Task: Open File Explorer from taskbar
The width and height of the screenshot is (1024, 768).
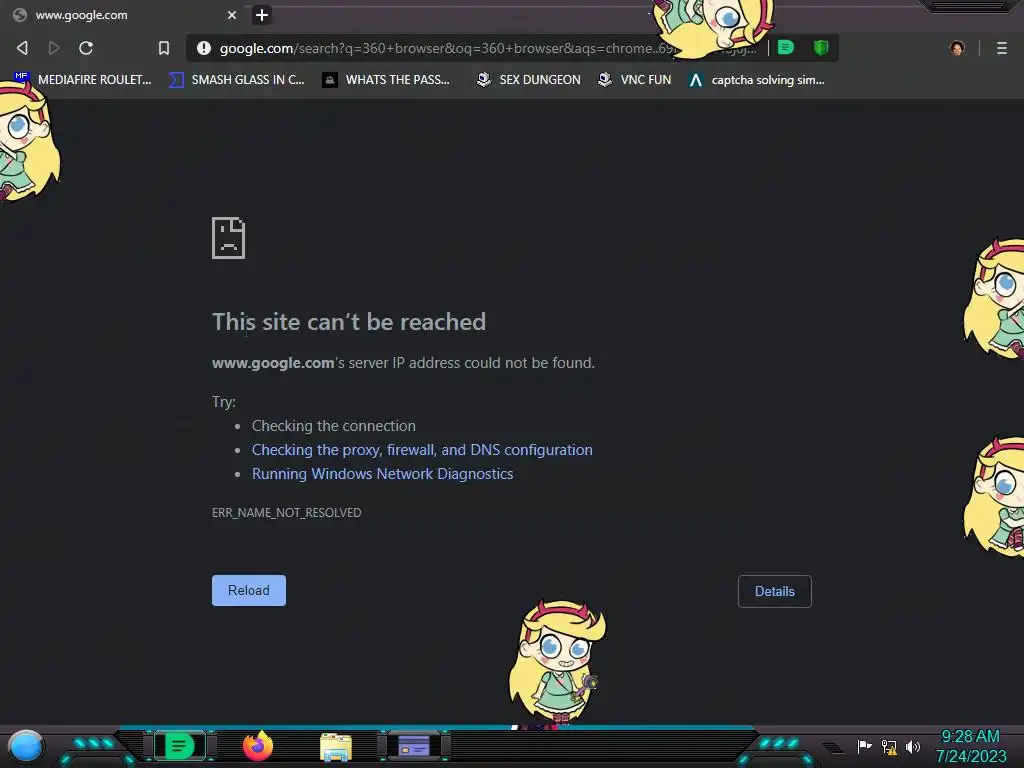Action: (x=336, y=747)
